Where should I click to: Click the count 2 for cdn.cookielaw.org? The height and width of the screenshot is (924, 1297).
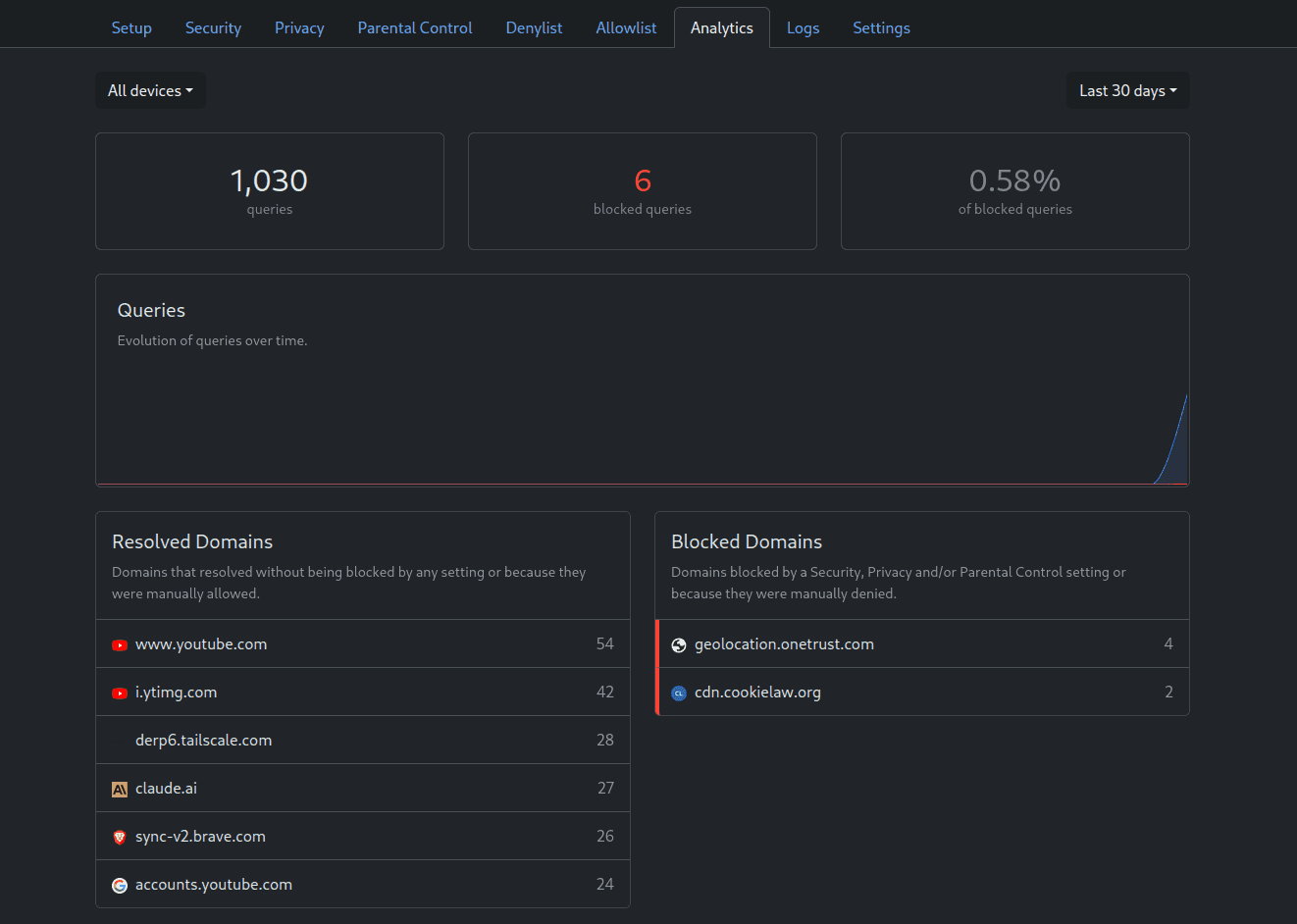1168,693
